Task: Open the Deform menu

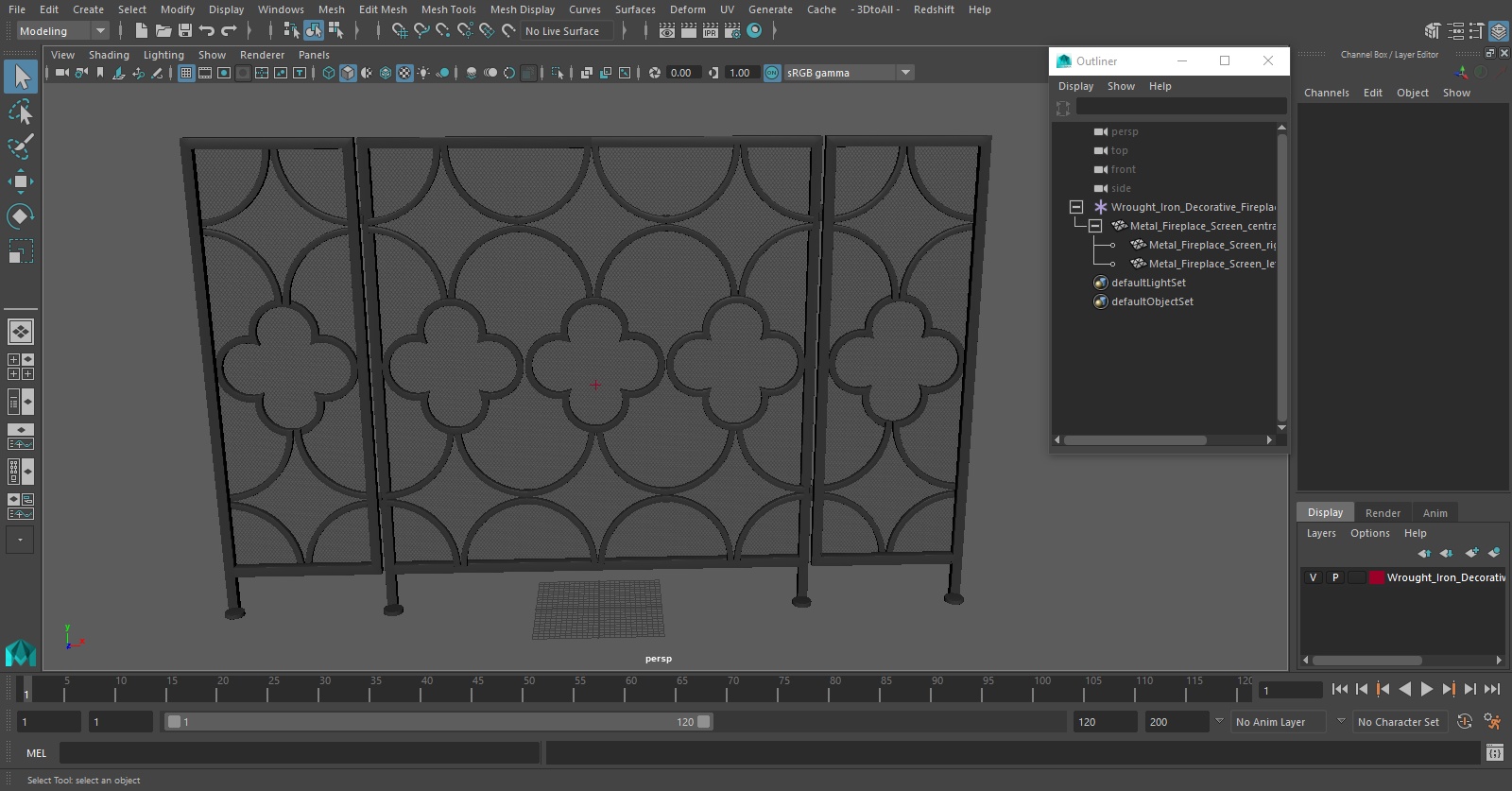Action: (688, 9)
